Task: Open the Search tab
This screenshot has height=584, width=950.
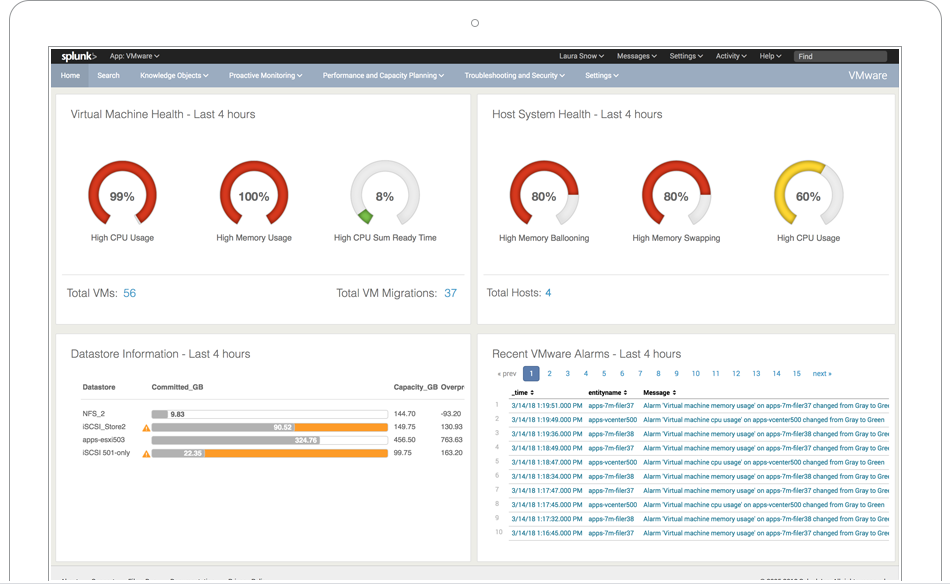Action: point(108,76)
